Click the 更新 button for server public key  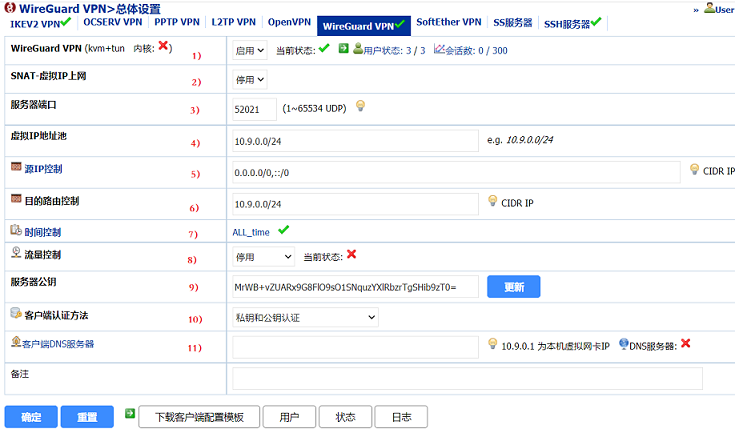[x=514, y=287]
